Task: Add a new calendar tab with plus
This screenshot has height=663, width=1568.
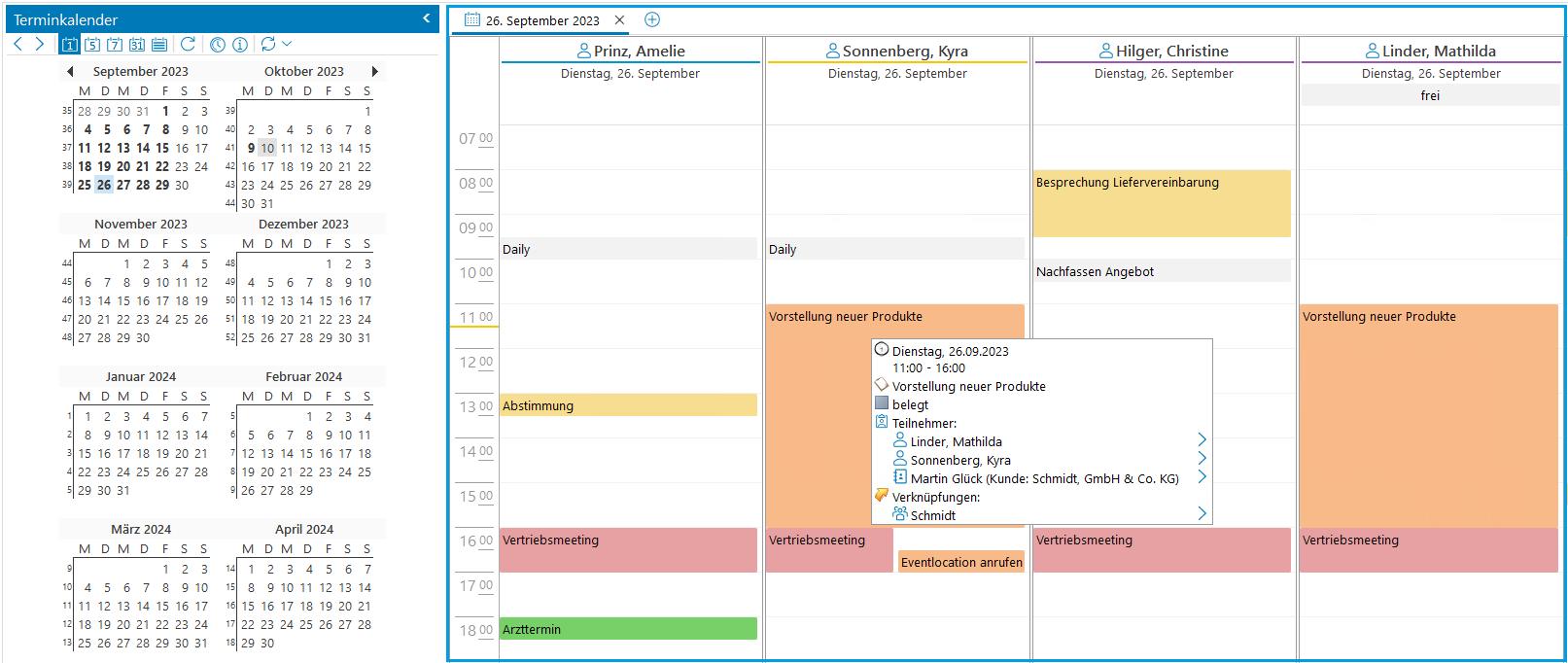Action: (652, 20)
